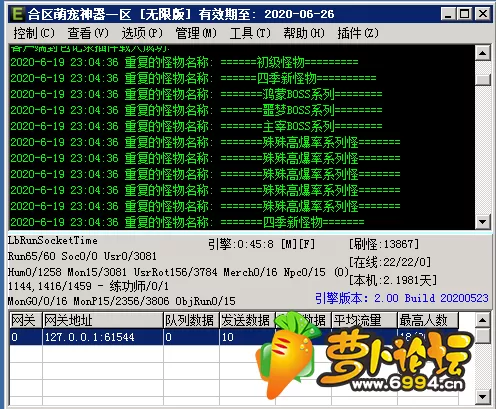496x409 pixels.
Task: Open the 控制(C) menu
Action: 34,33
